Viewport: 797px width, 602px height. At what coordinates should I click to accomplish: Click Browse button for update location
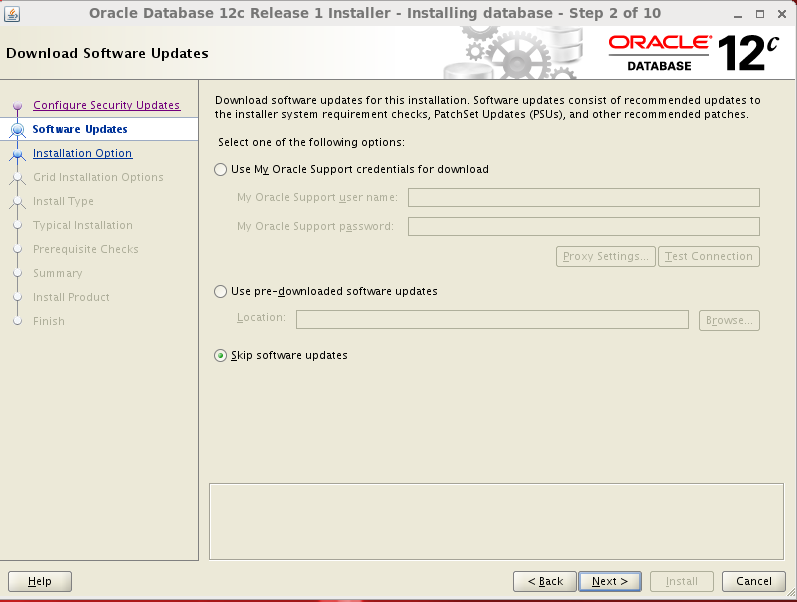729,320
